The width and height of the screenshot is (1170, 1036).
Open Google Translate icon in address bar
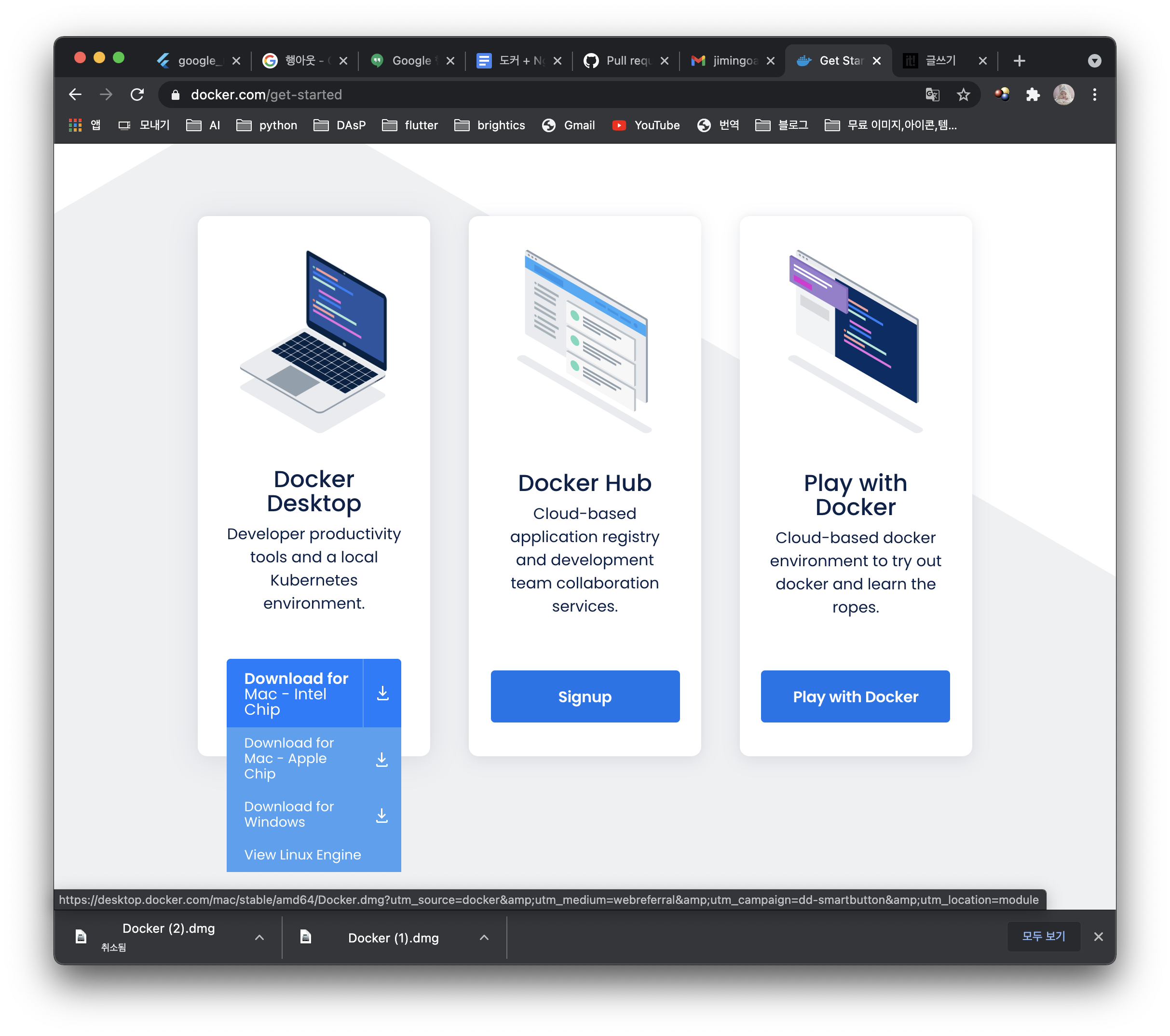point(932,95)
